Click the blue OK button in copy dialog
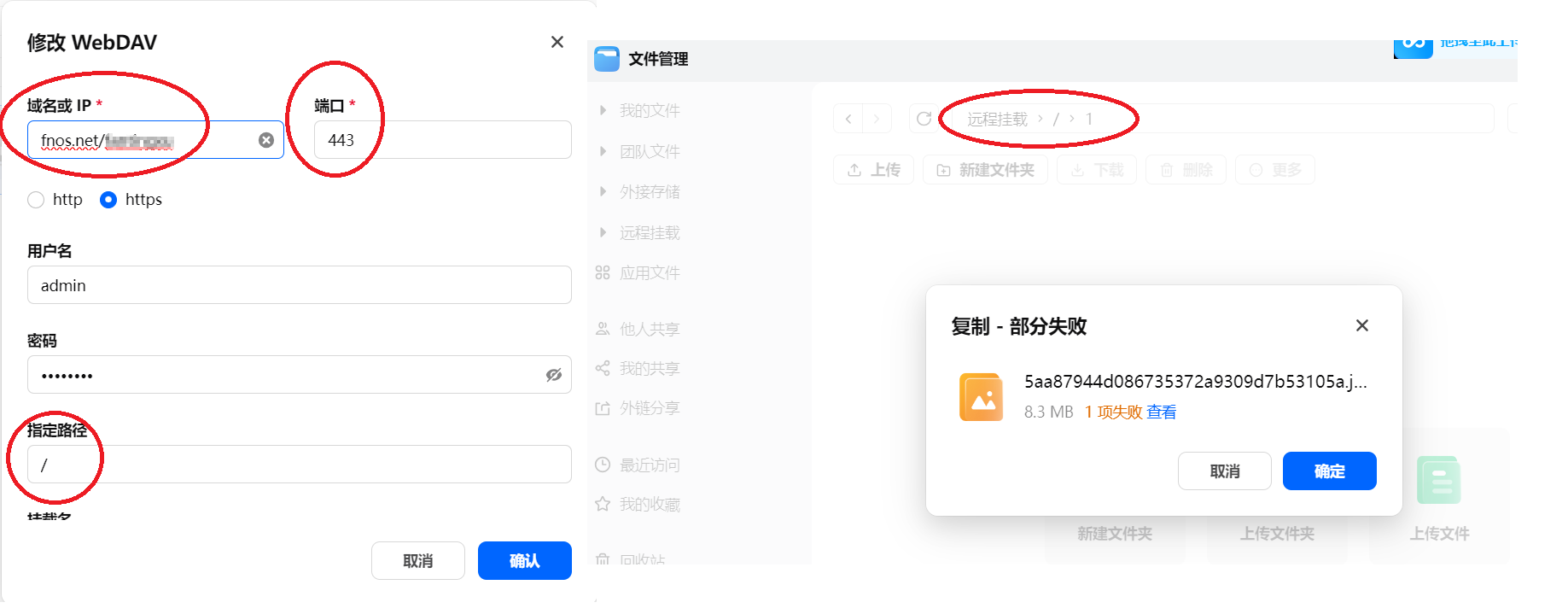Image resolution: width=1568 pixels, height=614 pixels. (1330, 471)
